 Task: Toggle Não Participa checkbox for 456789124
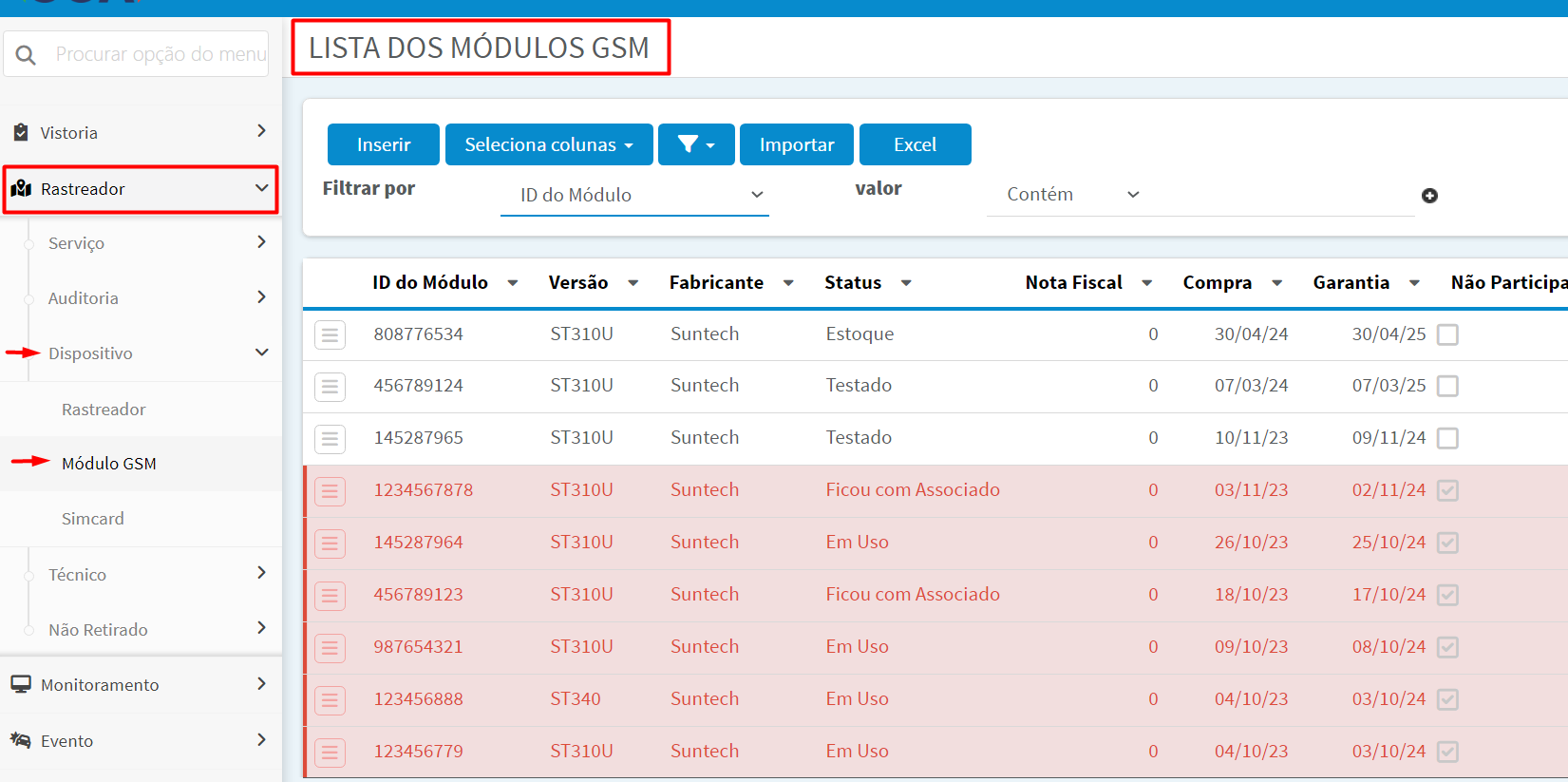click(x=1447, y=386)
